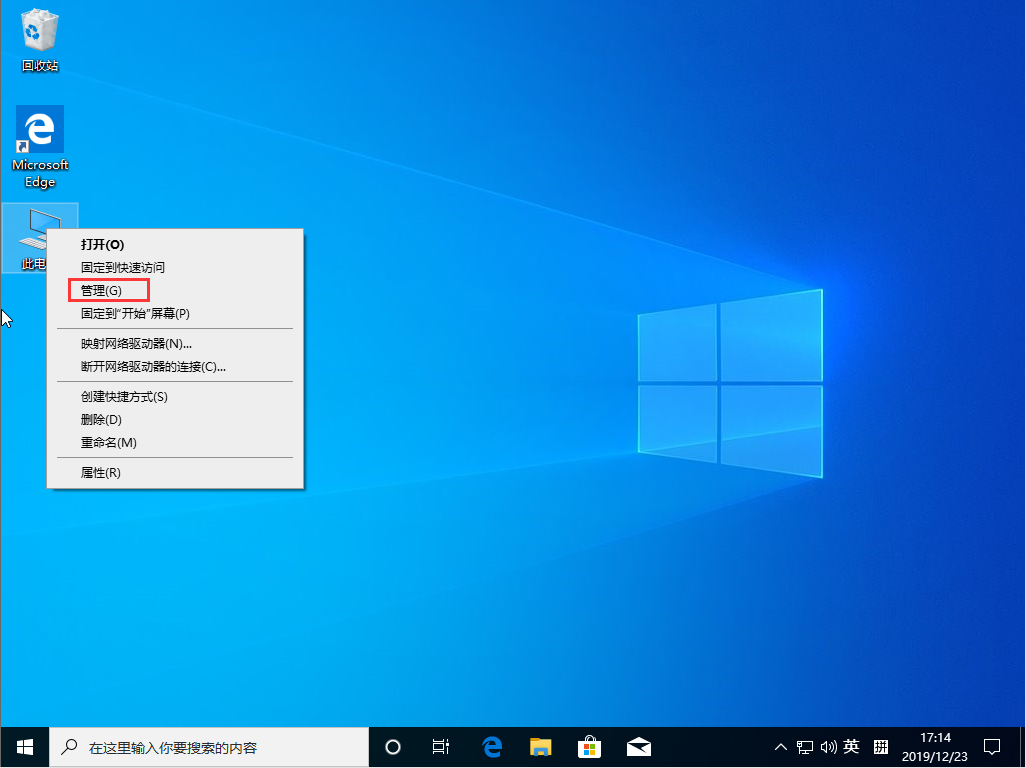Click the volume speaker icon in tray

click(829, 747)
